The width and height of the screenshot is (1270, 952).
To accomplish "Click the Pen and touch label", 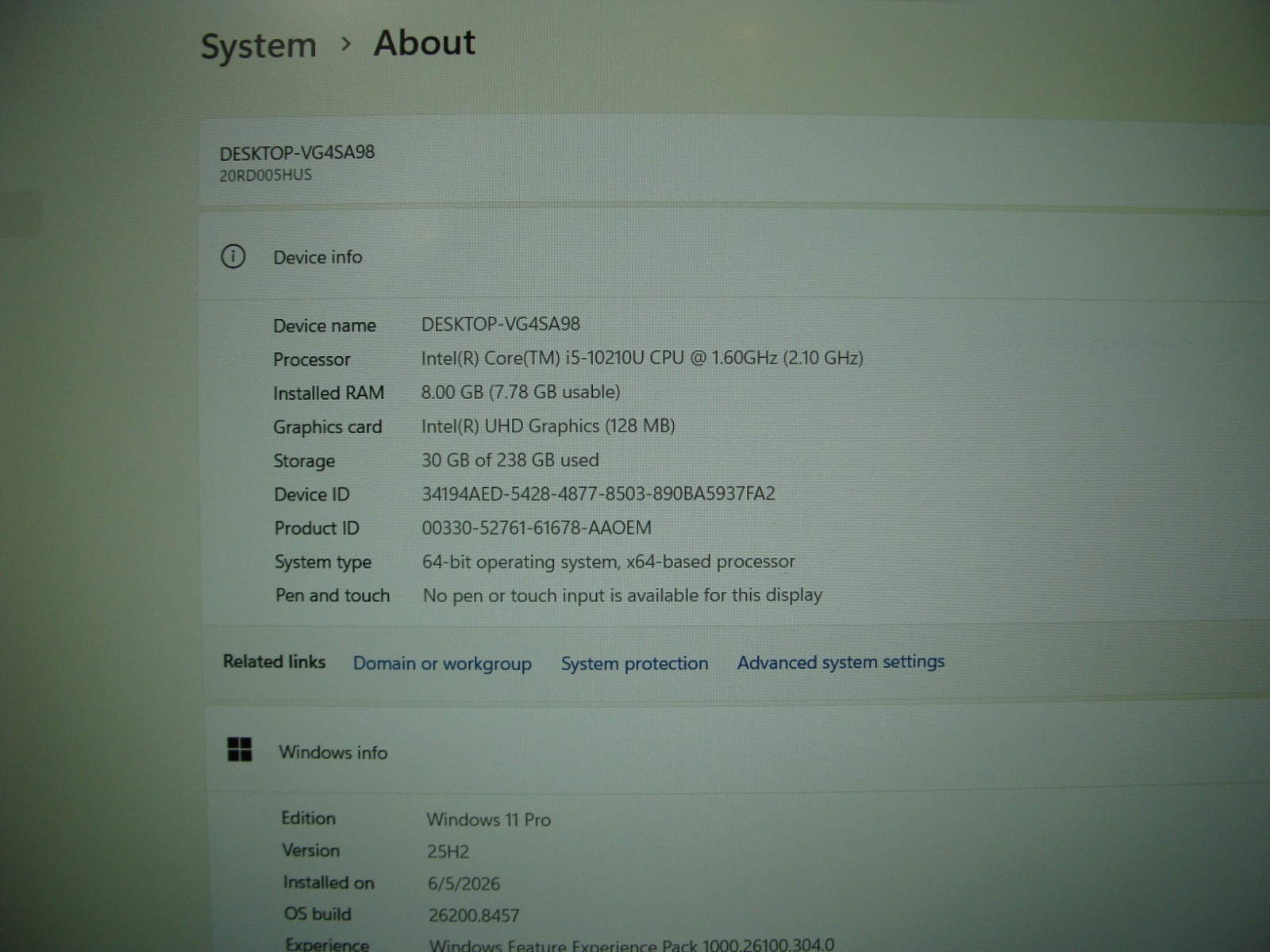I will pyautogui.click(x=333, y=596).
